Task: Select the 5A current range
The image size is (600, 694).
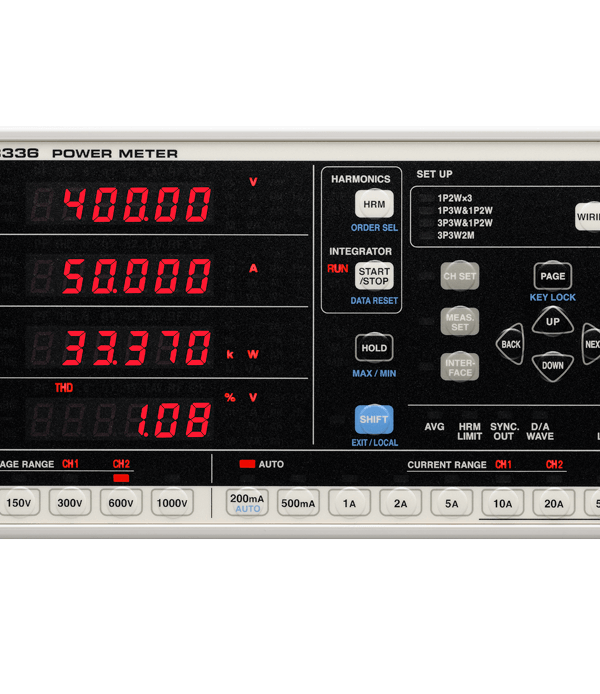Action: point(452,503)
